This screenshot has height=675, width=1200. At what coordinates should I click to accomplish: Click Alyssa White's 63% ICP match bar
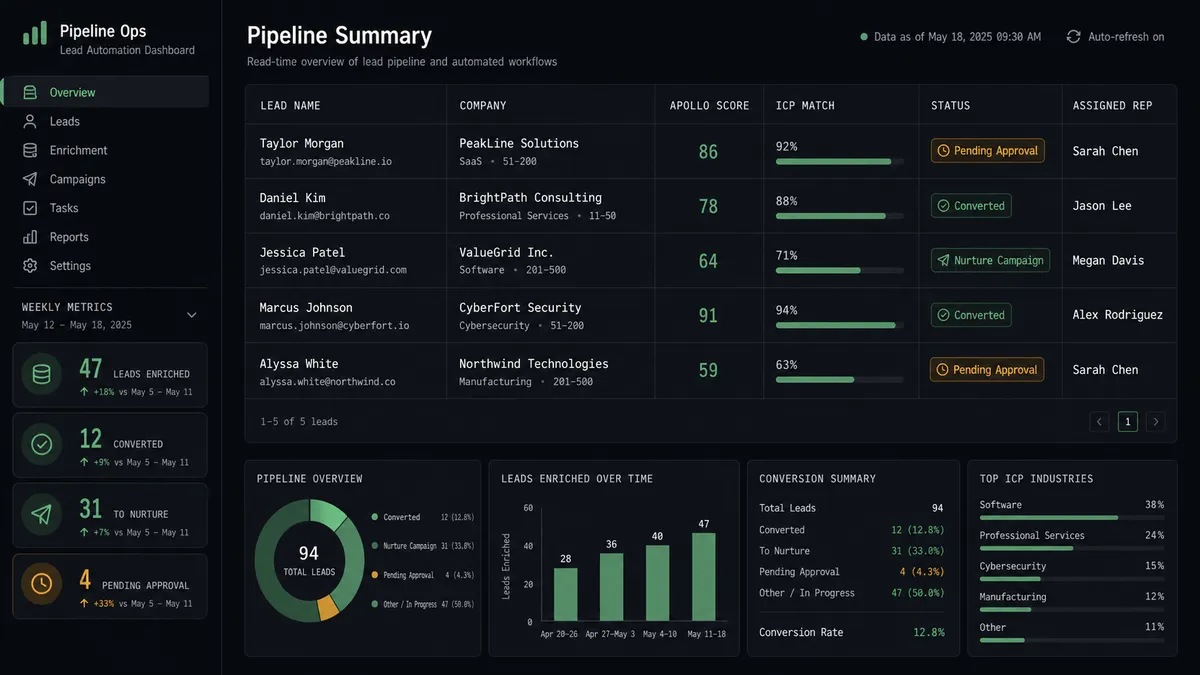click(x=839, y=380)
